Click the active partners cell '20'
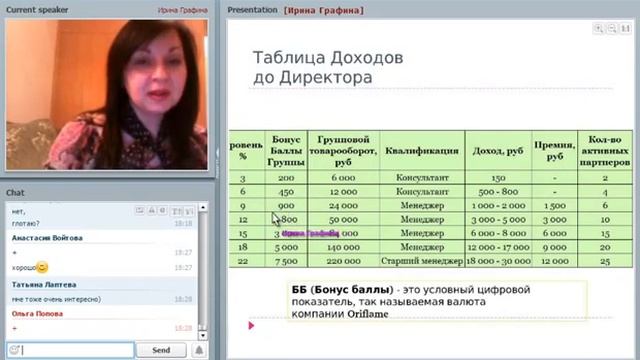This screenshot has height=360, width=640. tap(605, 247)
